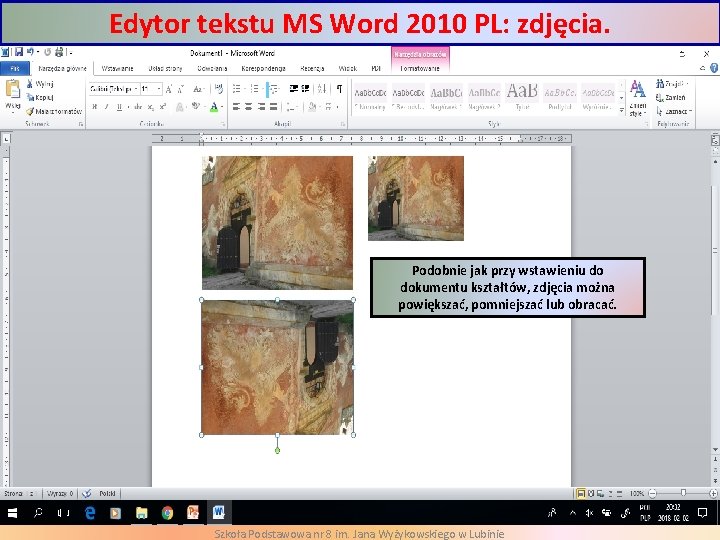
Task: Open Chrome from the taskbar
Action: click(167, 513)
